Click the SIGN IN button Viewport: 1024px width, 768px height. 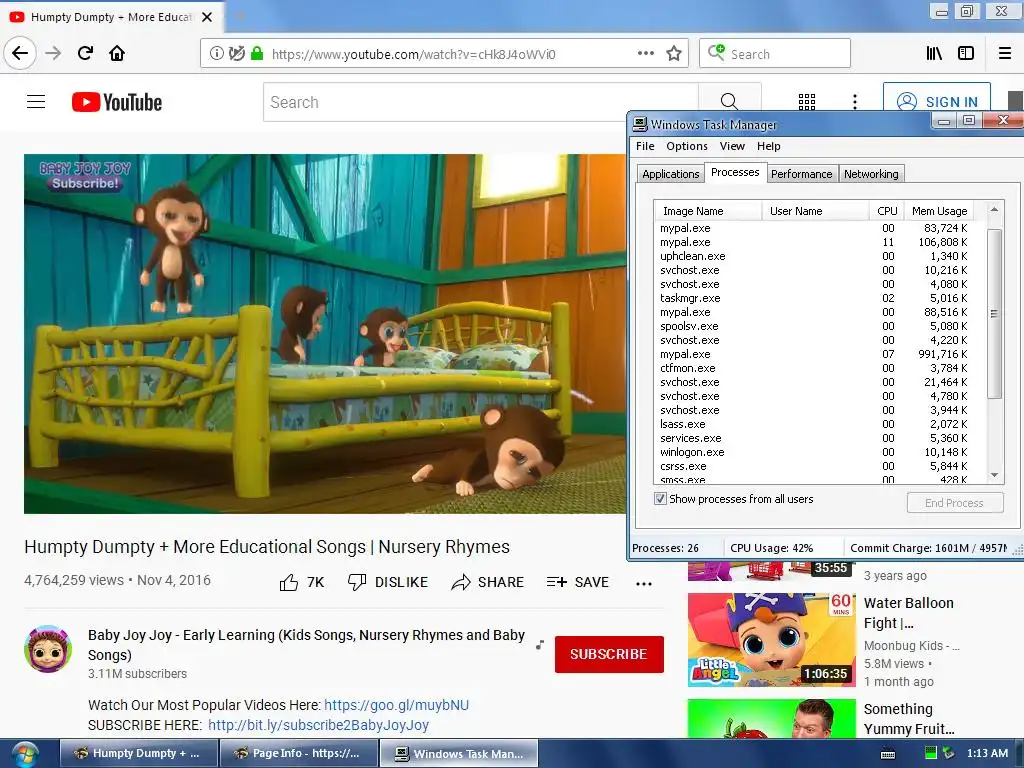click(x=937, y=101)
